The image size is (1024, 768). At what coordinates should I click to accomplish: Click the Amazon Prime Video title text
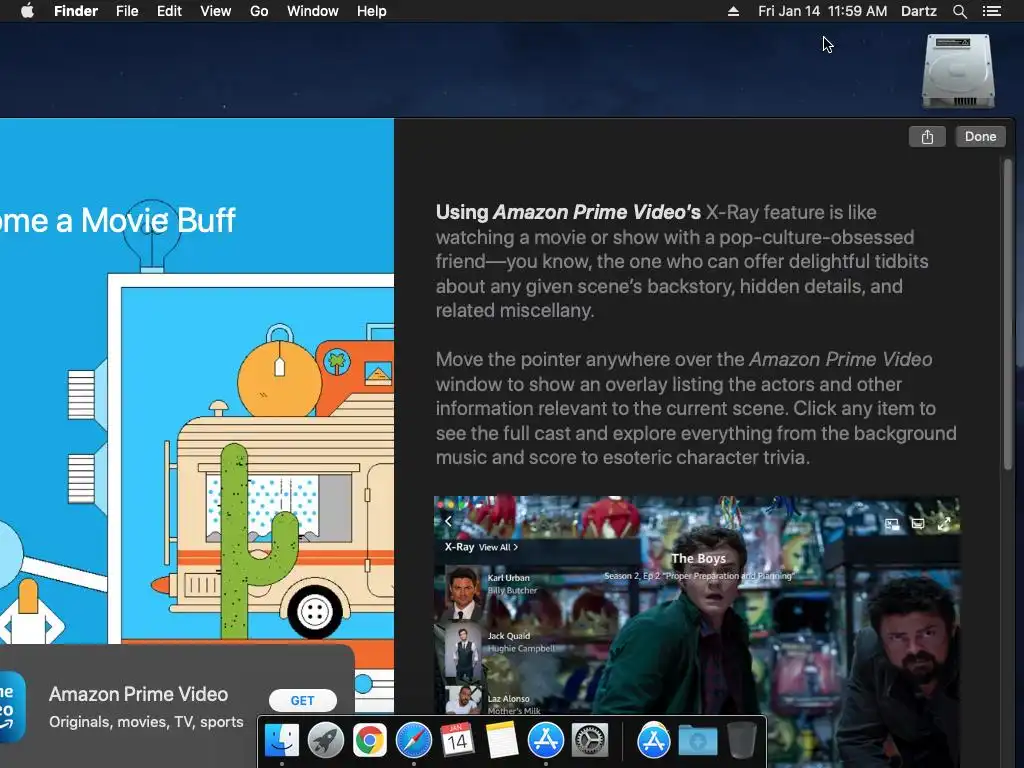point(138,694)
